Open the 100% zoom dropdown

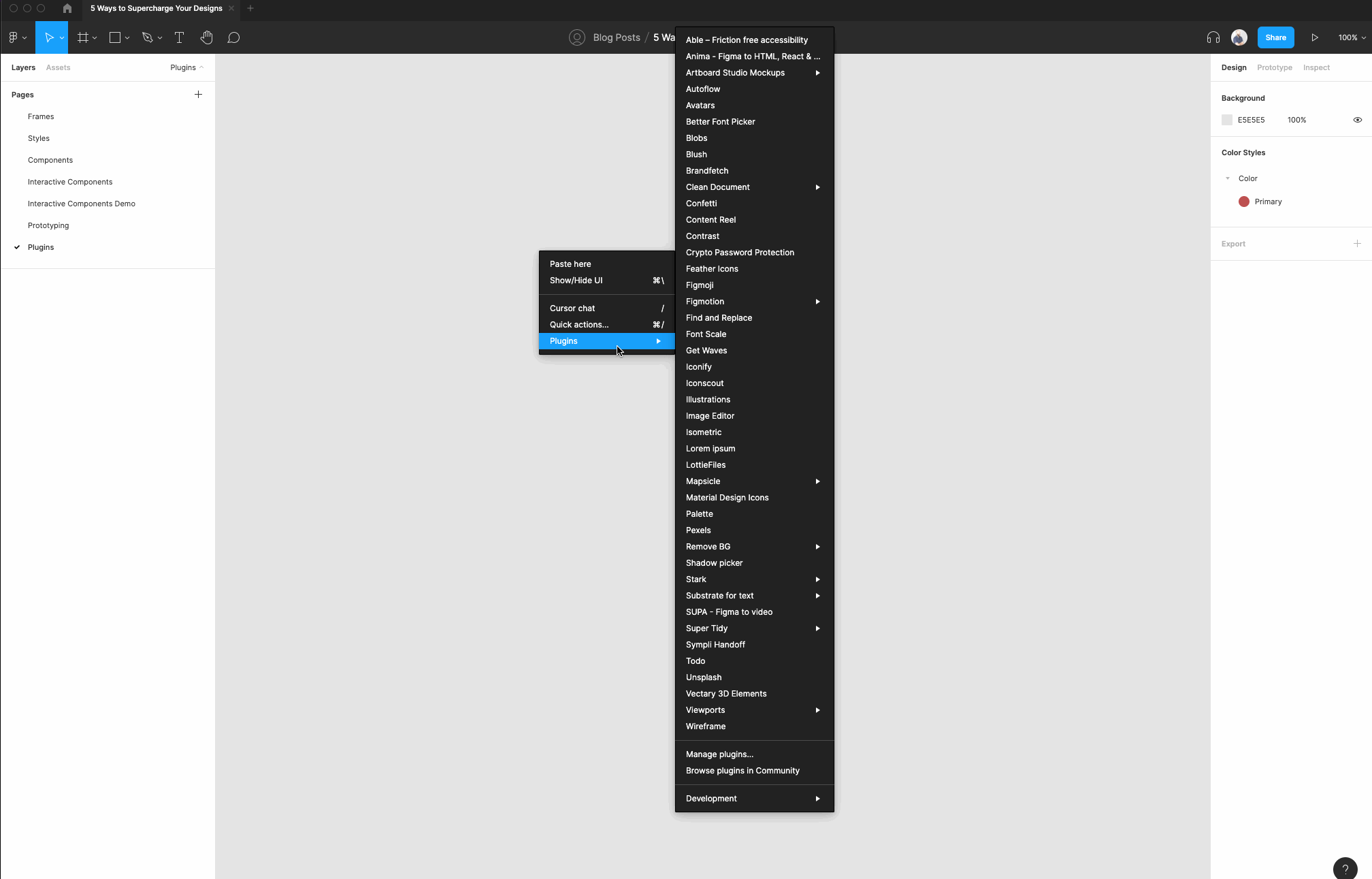[1352, 37]
